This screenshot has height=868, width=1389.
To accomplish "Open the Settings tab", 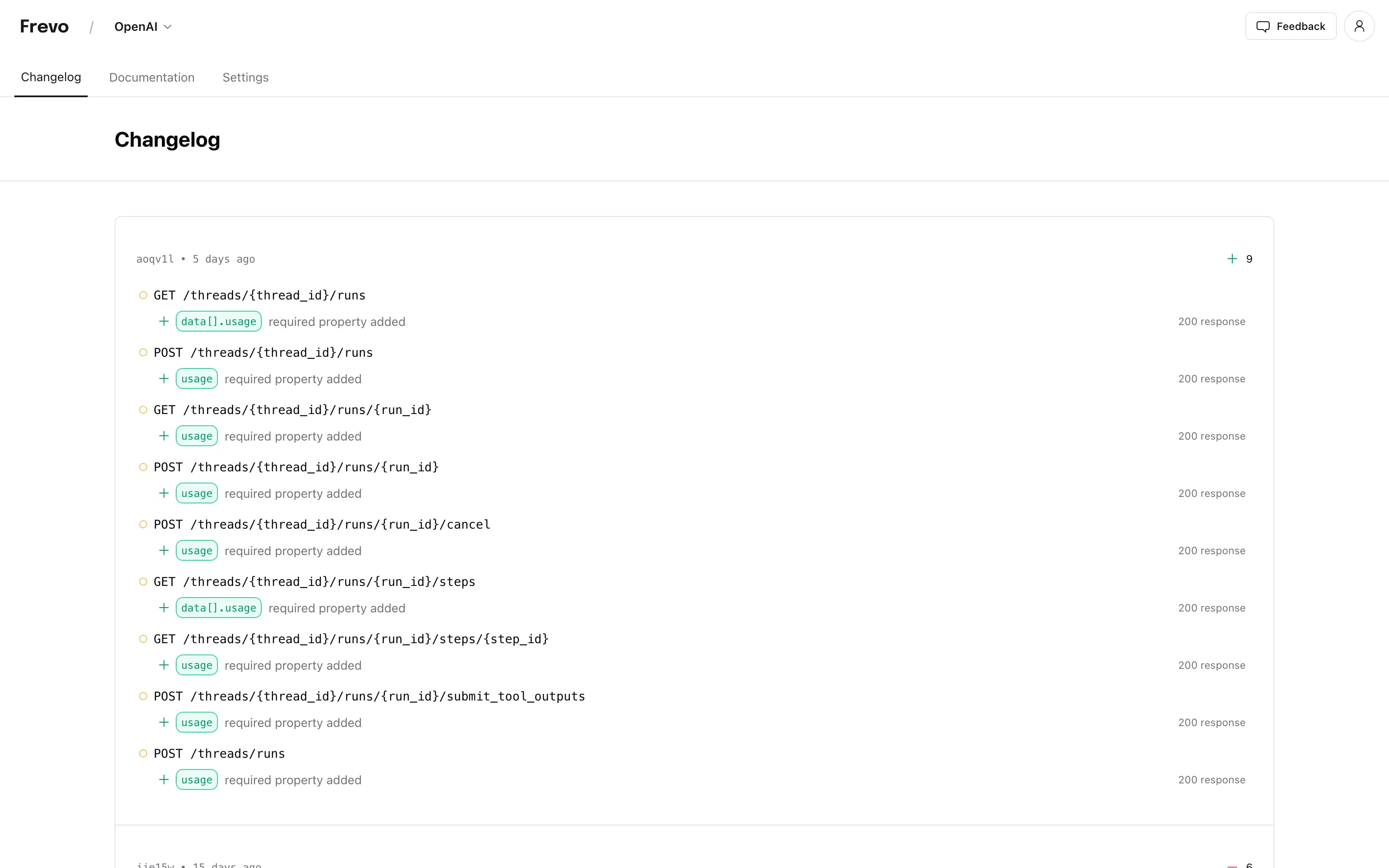I will tap(245, 78).
